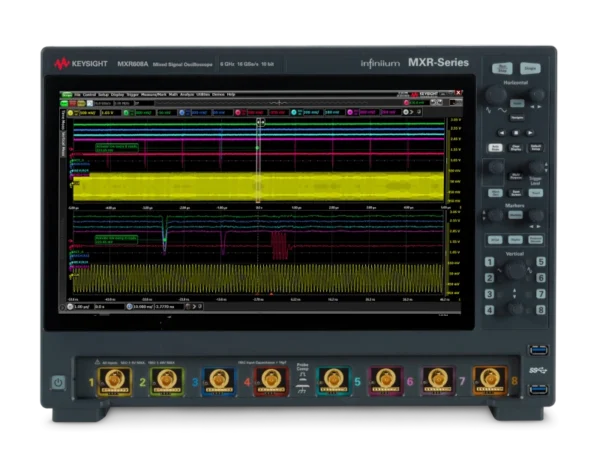Select the Time Meas sidebar tab
This screenshot has height=450, width=600.
63,120
